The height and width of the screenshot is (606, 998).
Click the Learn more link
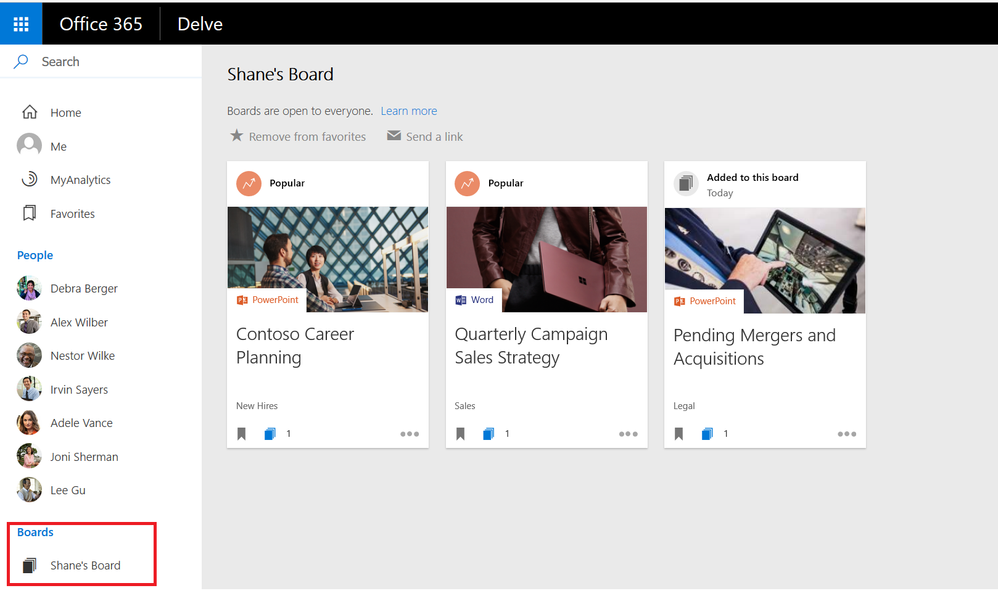click(x=409, y=111)
